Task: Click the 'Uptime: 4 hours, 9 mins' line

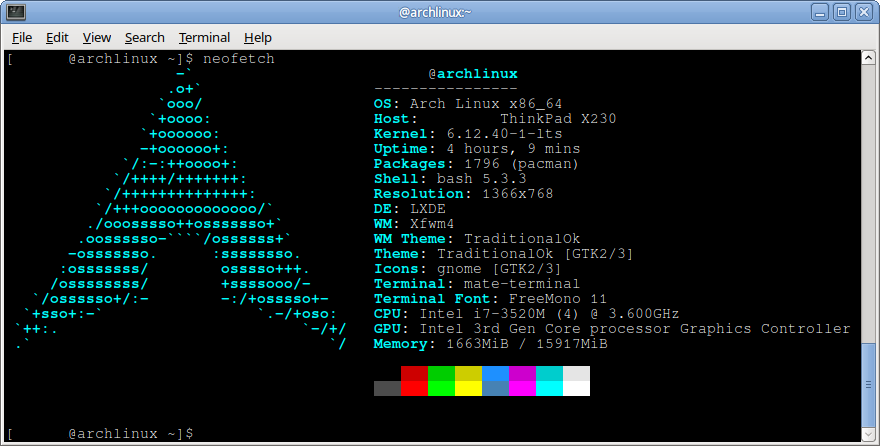Action: coord(476,149)
